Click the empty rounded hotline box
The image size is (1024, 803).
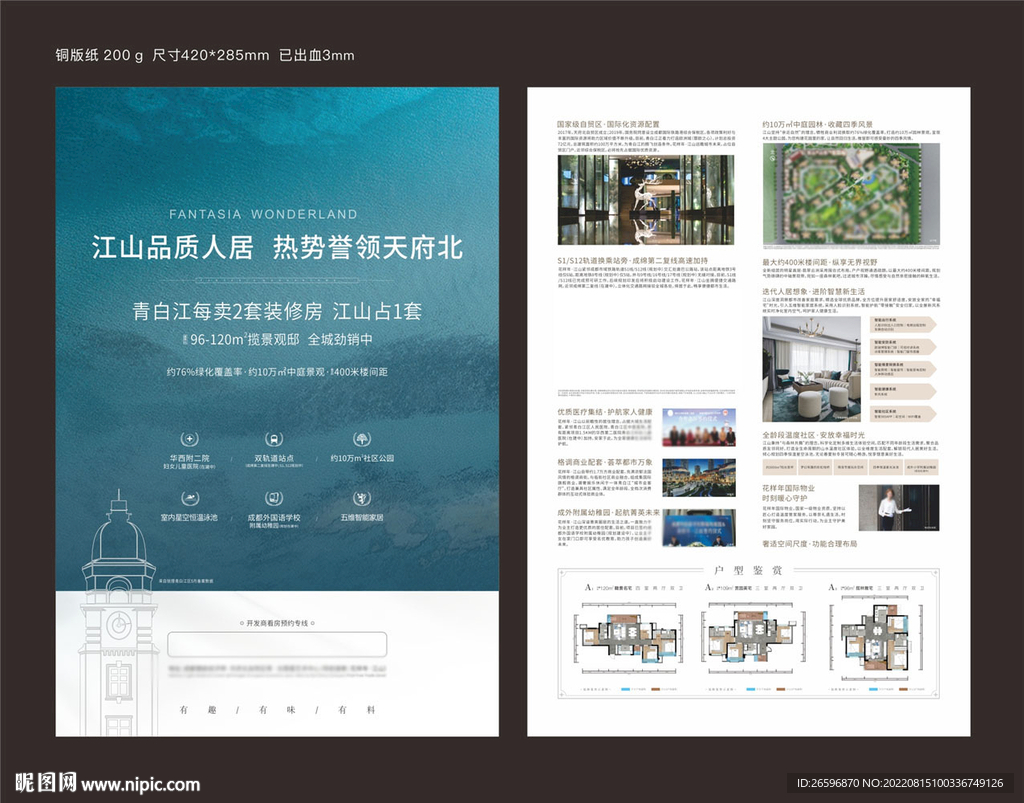click(277, 644)
